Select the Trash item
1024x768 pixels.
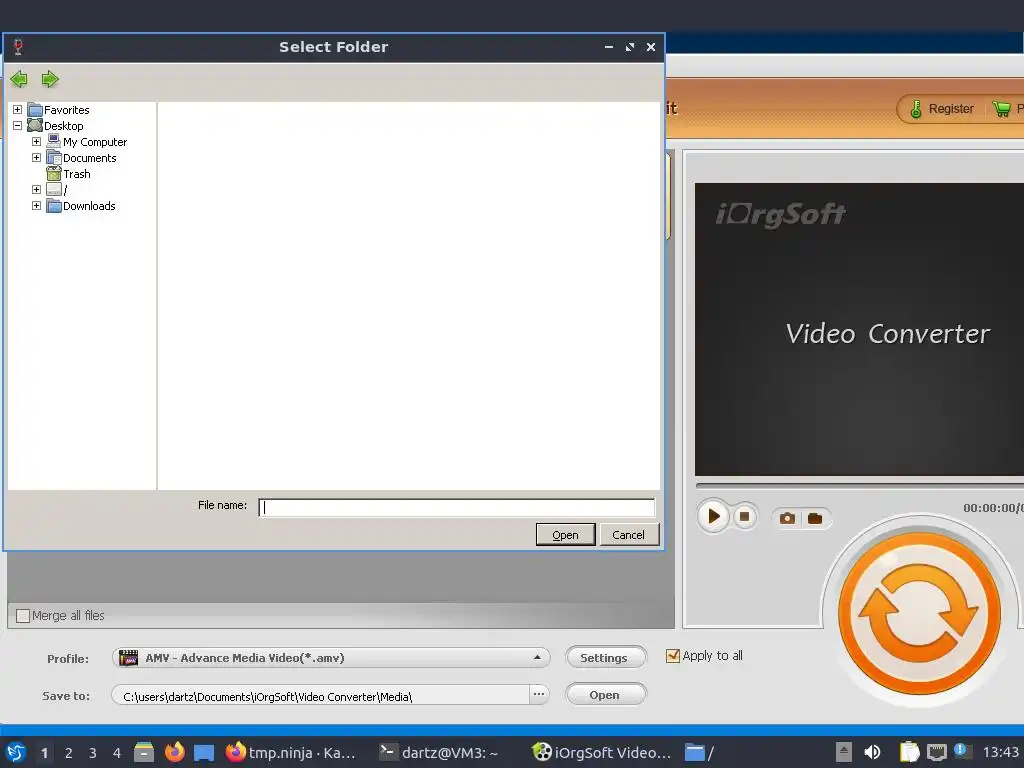pyautogui.click(x=76, y=174)
